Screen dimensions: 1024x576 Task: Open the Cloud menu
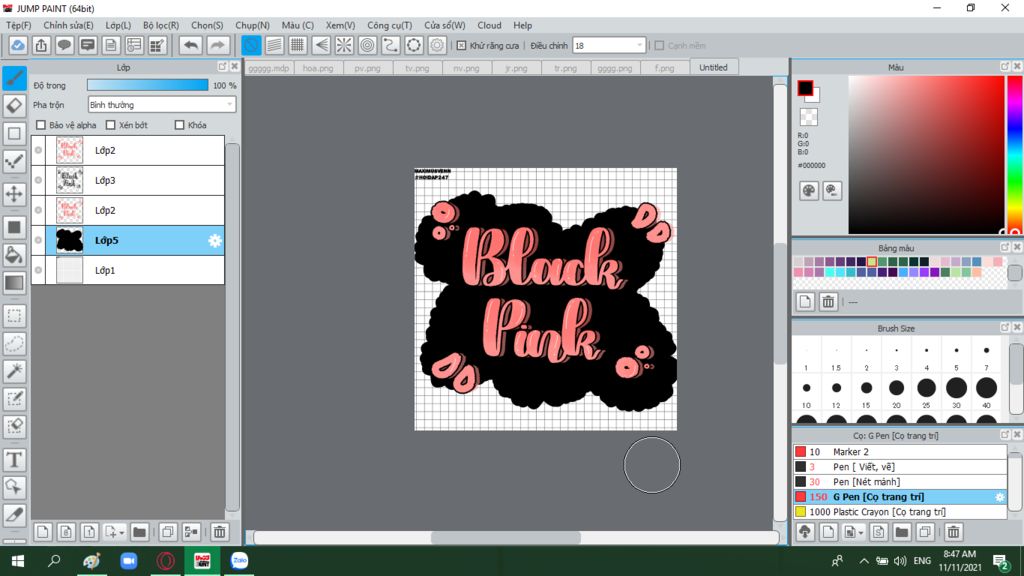coord(489,25)
